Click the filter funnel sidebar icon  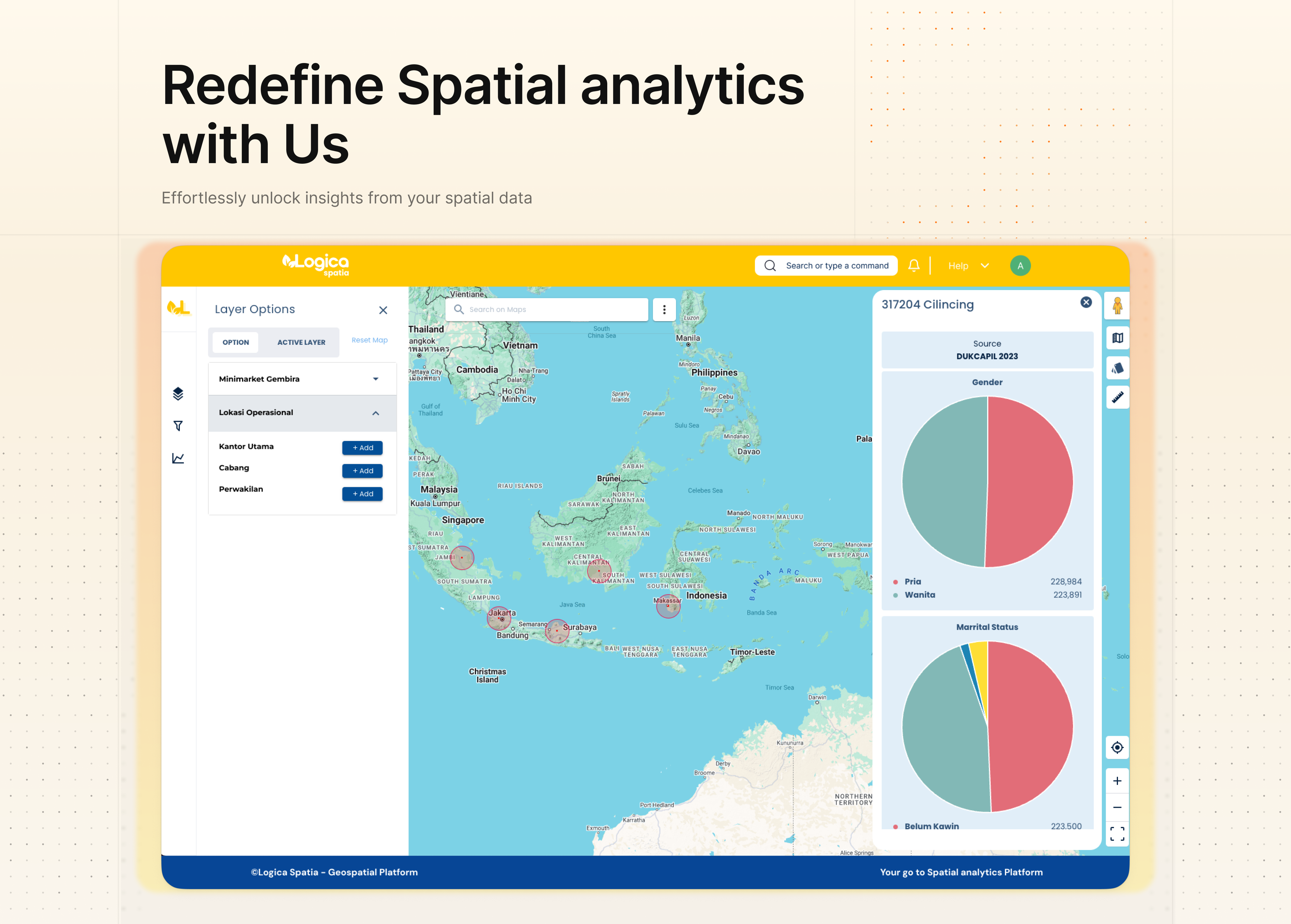pos(178,426)
